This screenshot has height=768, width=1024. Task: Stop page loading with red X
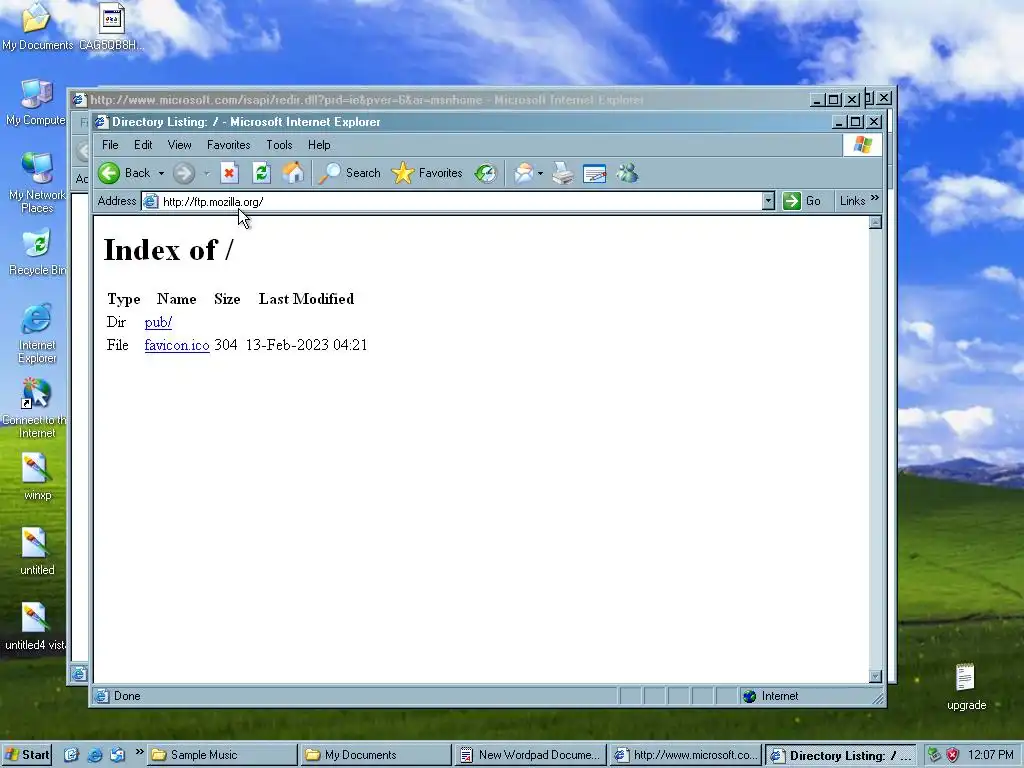[229, 173]
